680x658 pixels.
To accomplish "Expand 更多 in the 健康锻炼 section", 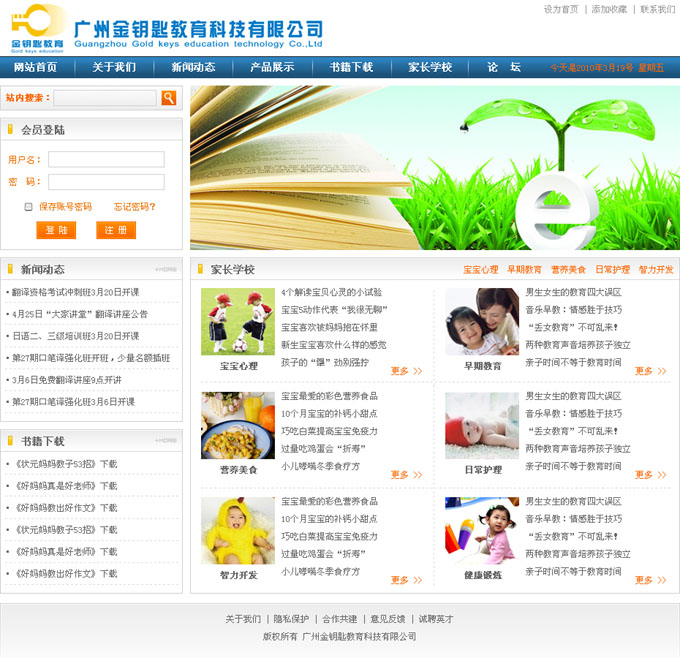I will coord(650,580).
